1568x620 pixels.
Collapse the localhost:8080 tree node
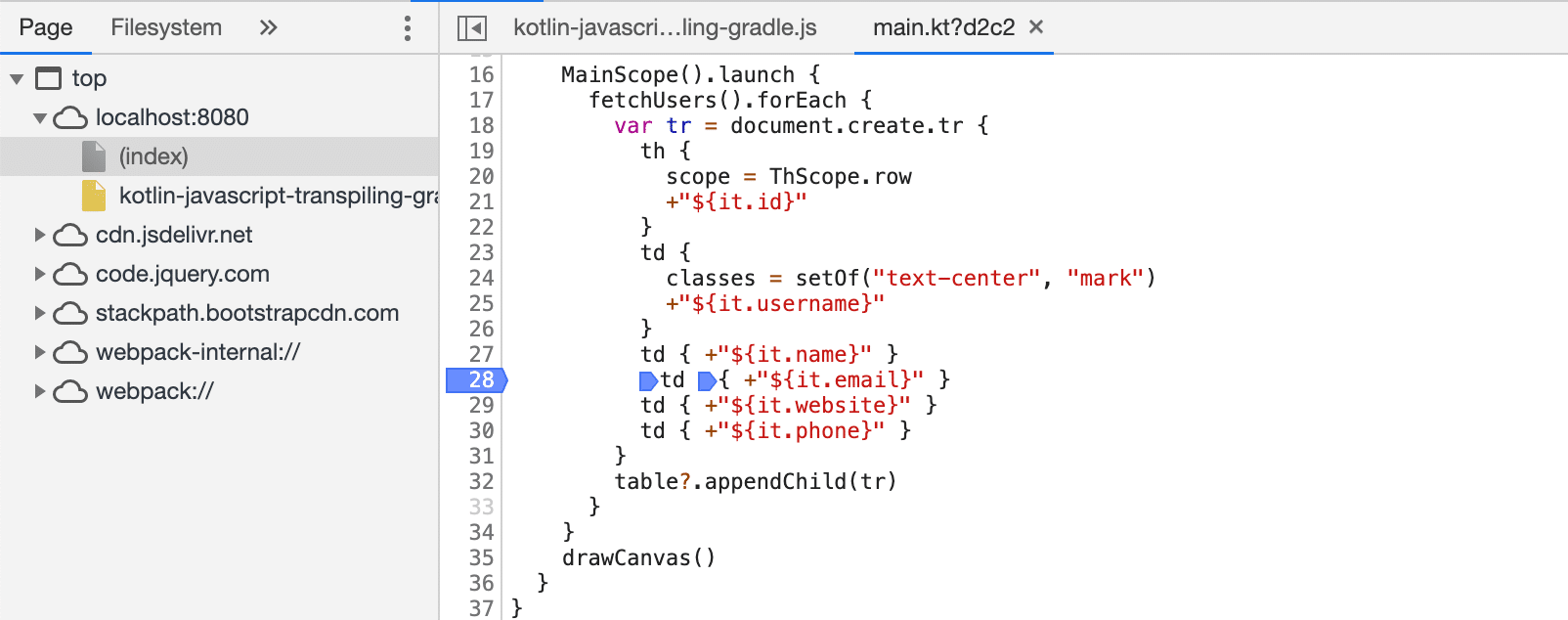click(40, 118)
